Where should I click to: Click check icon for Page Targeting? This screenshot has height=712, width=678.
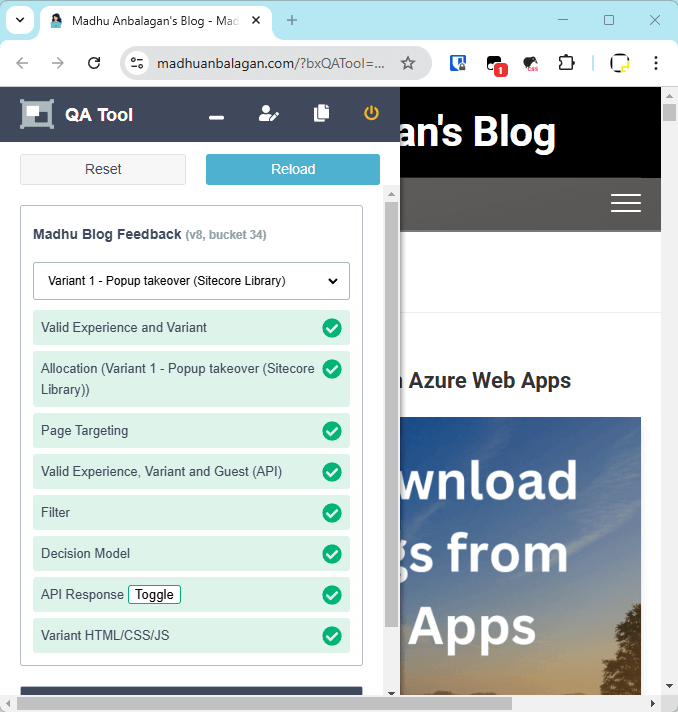332,431
